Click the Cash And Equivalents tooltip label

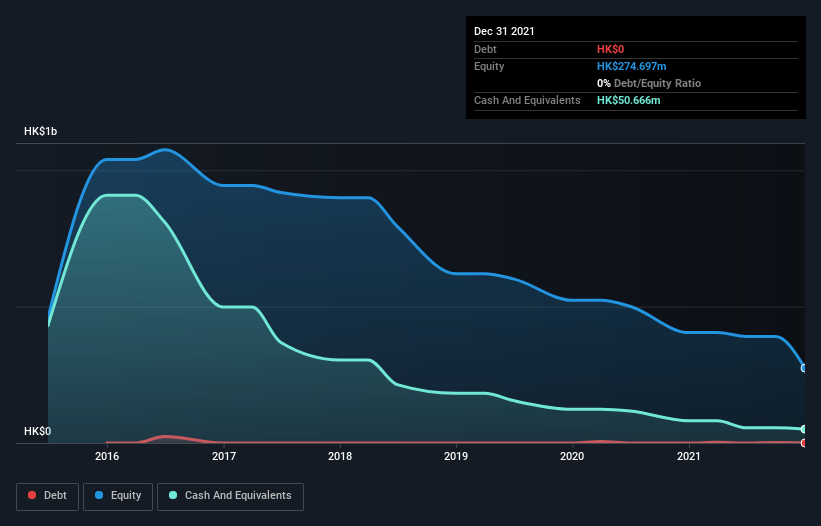point(527,100)
